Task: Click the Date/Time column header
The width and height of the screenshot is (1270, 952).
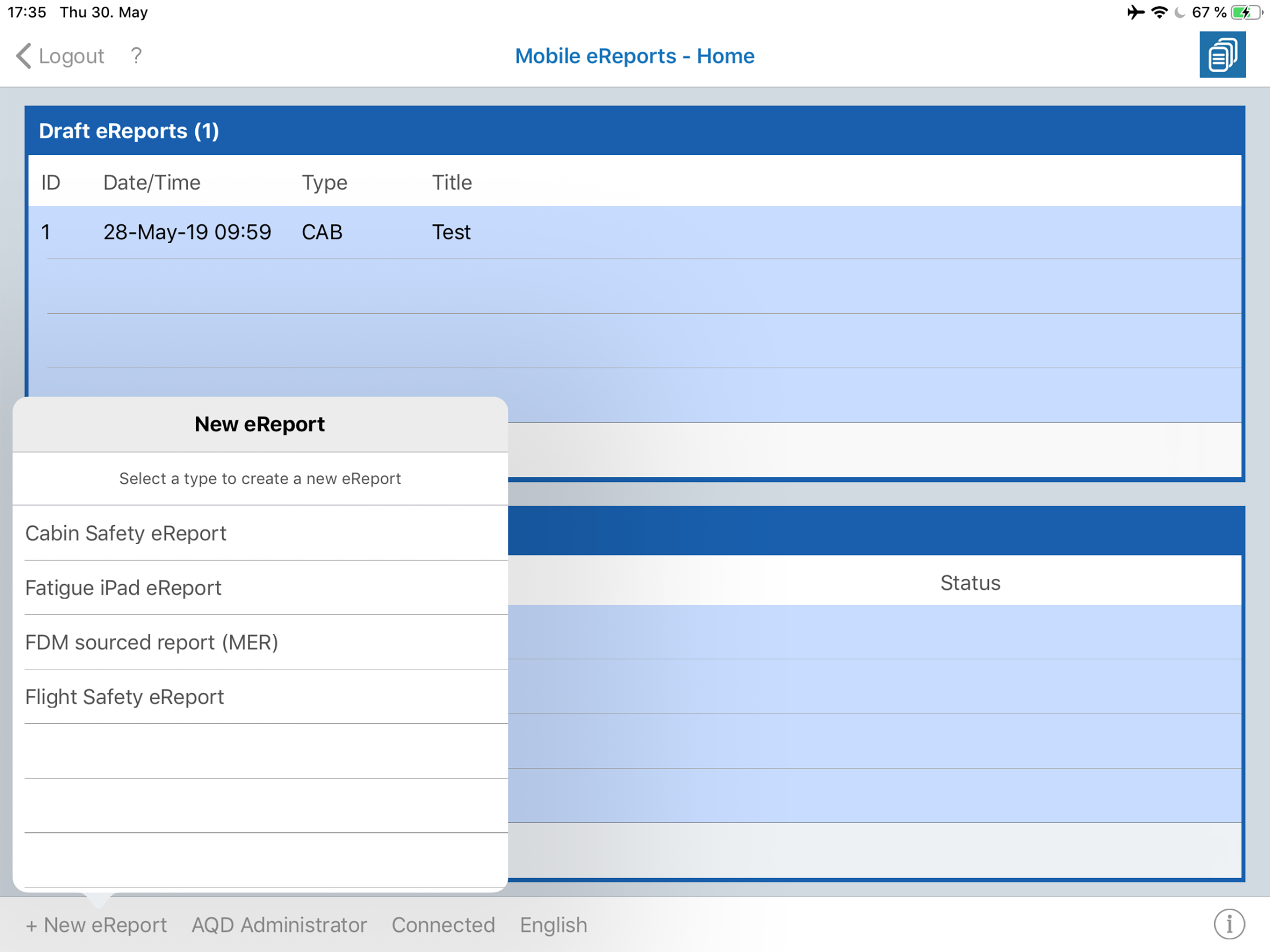Action: coord(152,183)
